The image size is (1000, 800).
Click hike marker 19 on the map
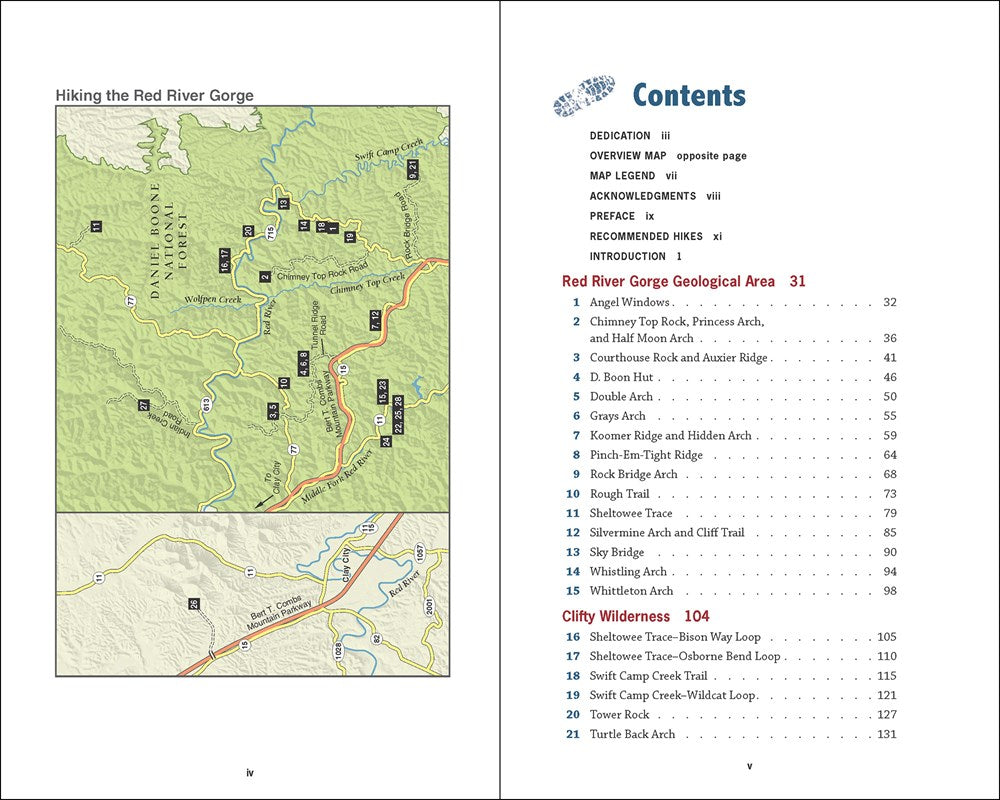pos(349,237)
